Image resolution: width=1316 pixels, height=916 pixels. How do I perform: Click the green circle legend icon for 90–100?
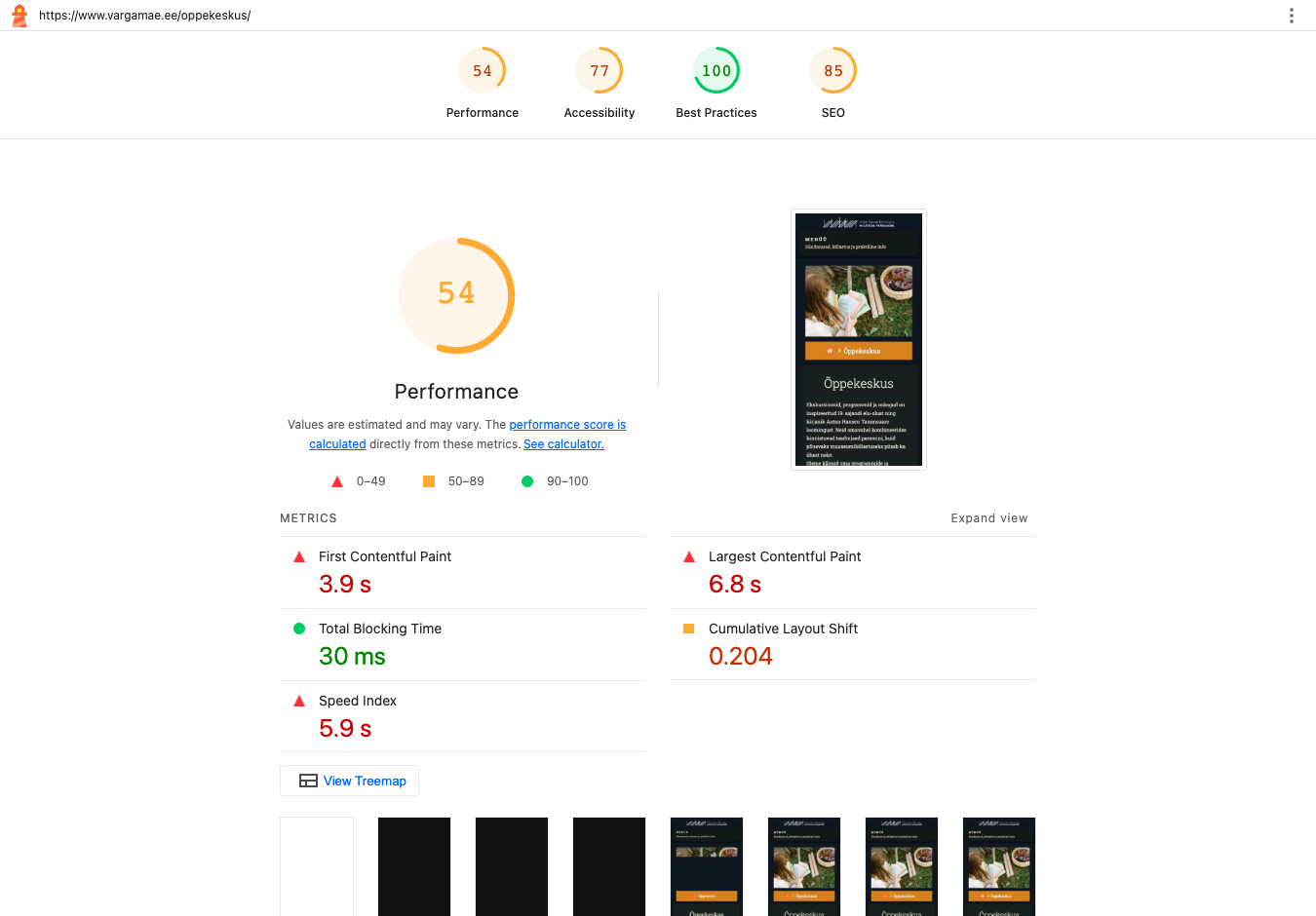coord(527,481)
